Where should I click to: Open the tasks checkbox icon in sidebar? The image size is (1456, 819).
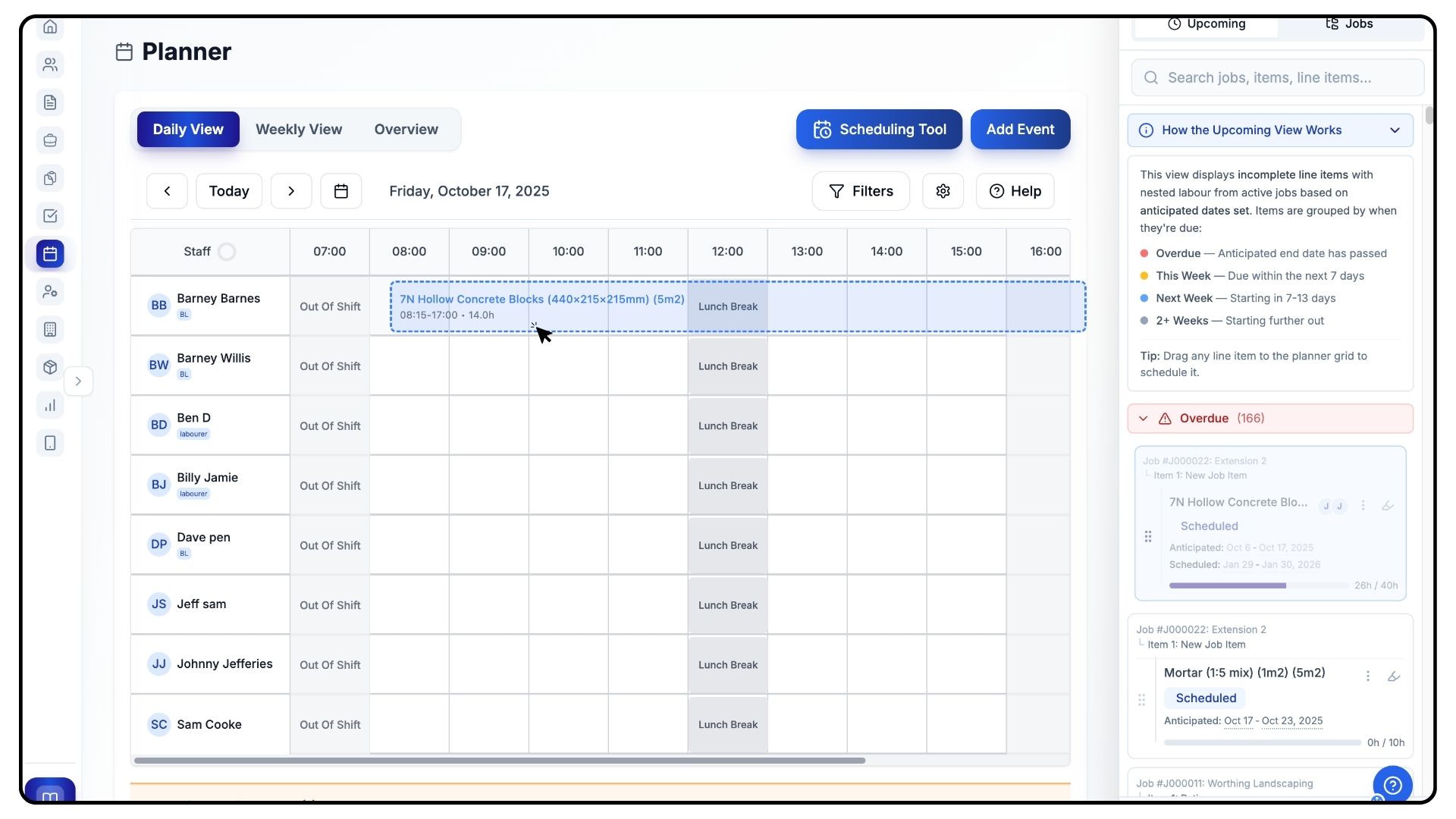click(x=50, y=216)
